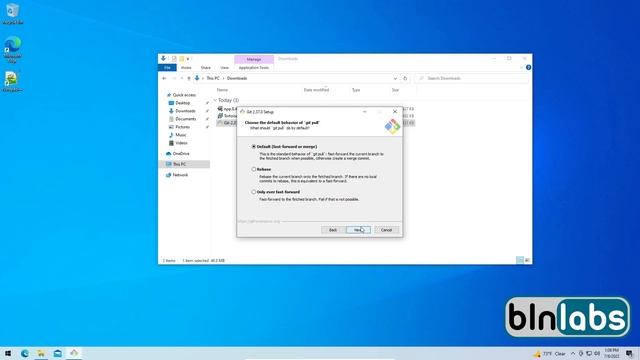Open the green notepad desktop shortcut
This screenshot has height=360, width=640.
click(x=12, y=82)
